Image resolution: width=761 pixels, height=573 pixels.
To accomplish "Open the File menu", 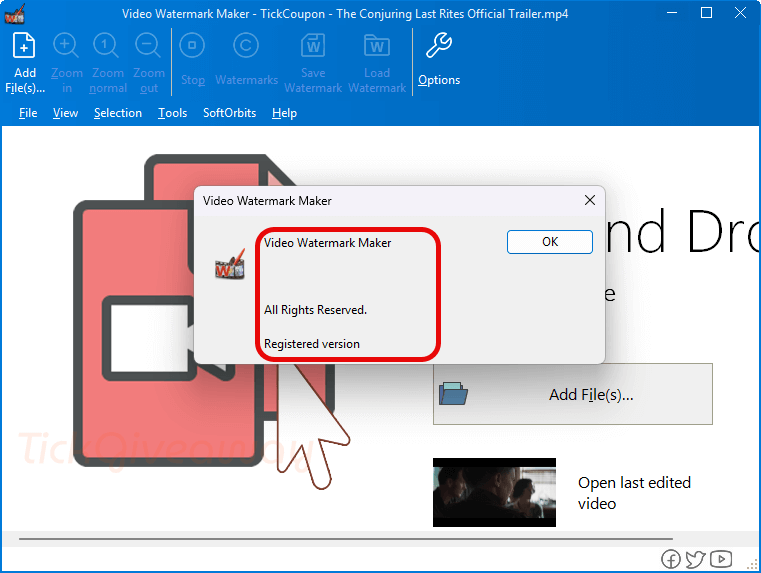I will pyautogui.click(x=28, y=113).
